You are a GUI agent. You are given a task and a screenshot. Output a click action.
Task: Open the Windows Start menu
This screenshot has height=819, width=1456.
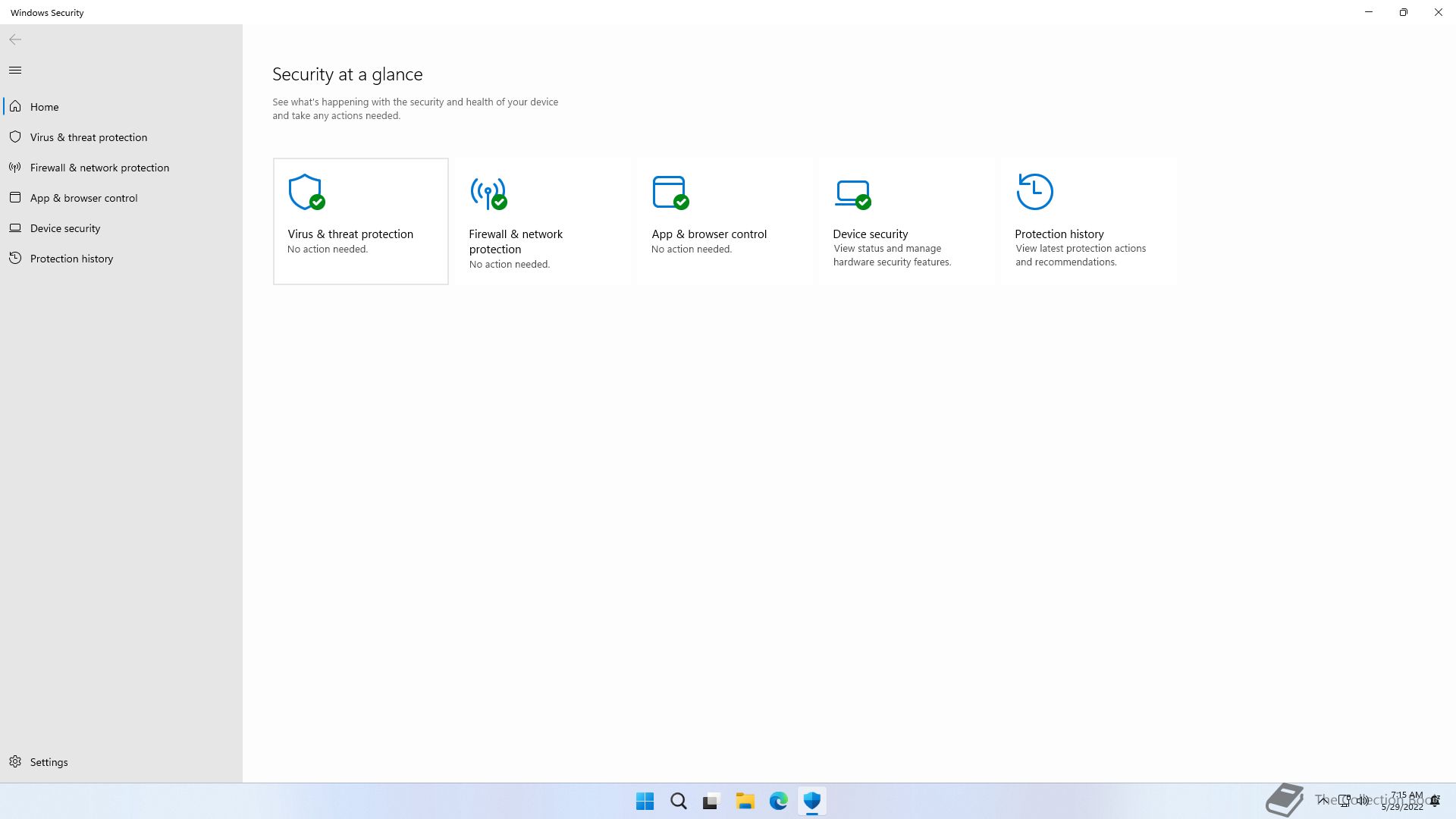click(x=645, y=801)
